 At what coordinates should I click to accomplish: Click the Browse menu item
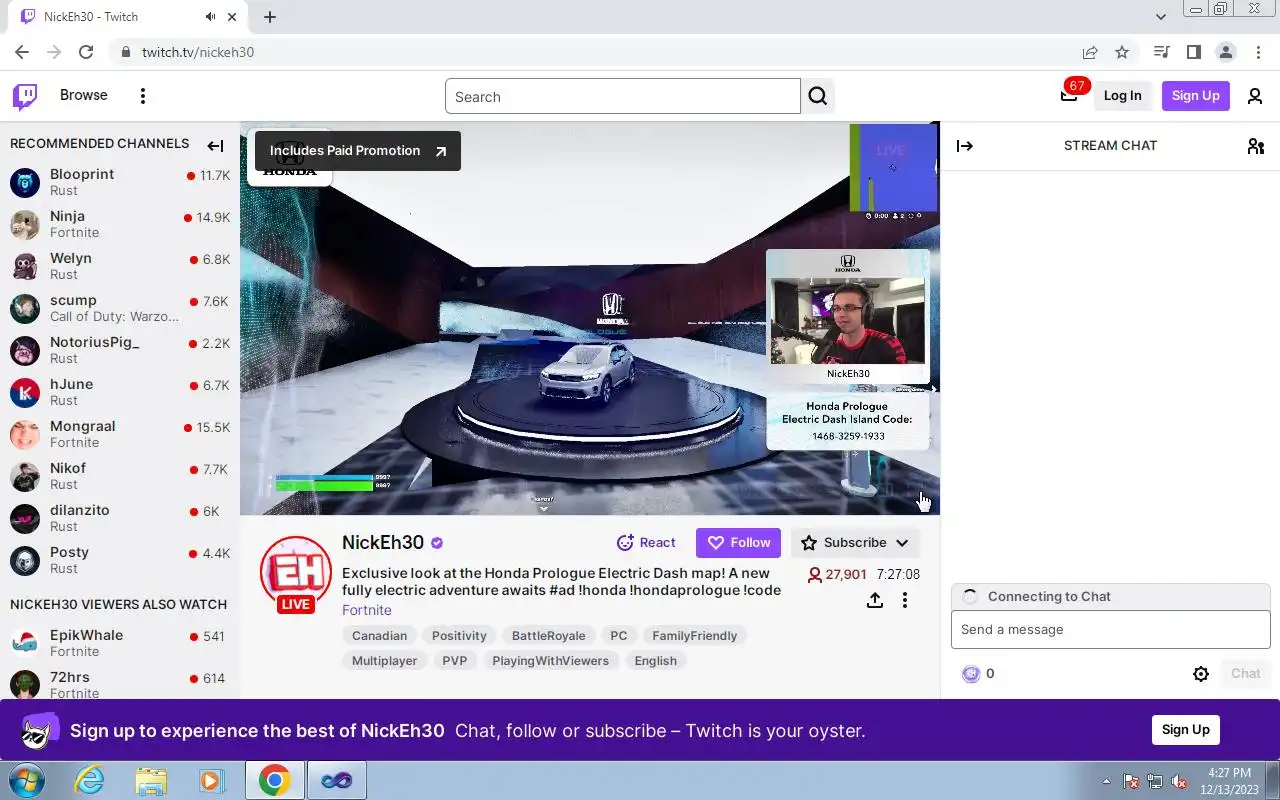click(84, 95)
